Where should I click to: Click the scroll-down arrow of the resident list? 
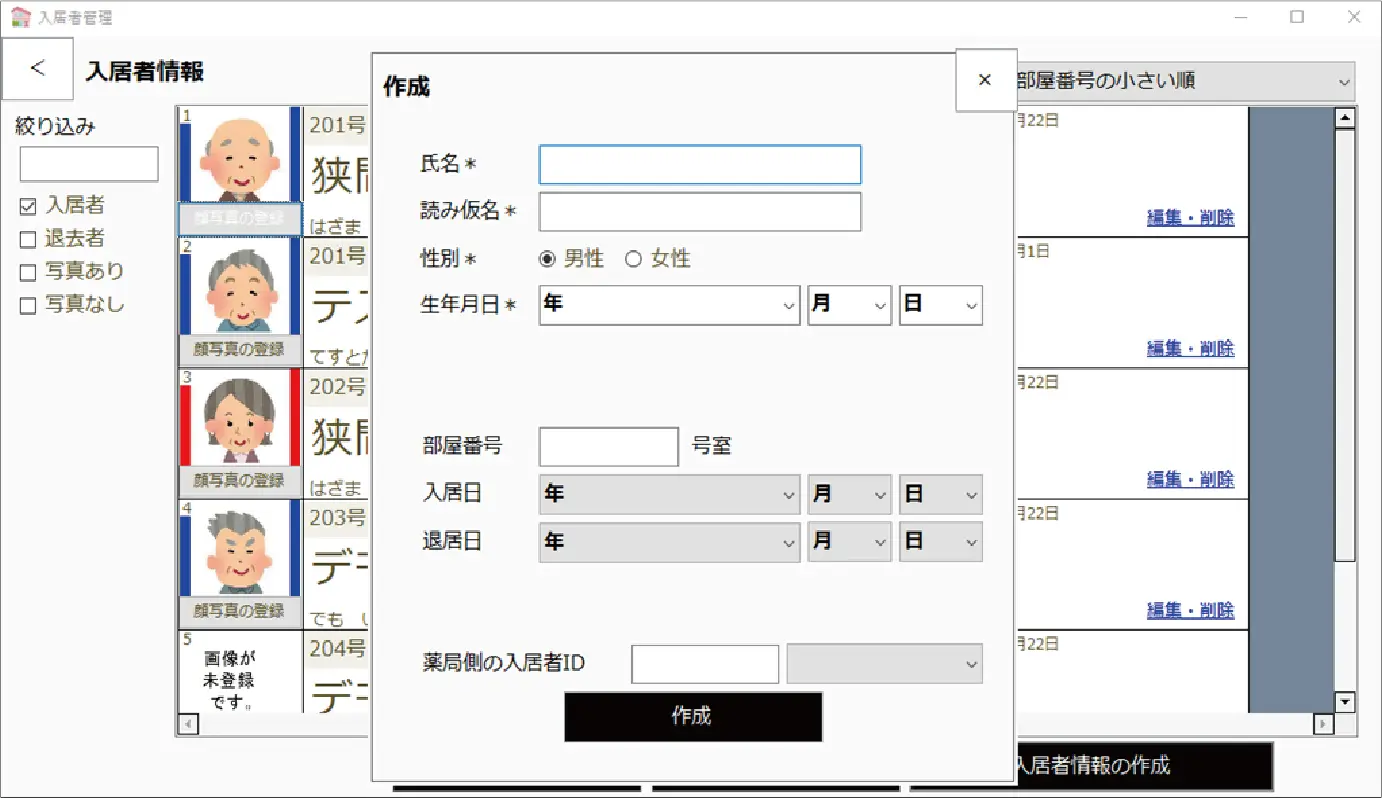point(1345,702)
